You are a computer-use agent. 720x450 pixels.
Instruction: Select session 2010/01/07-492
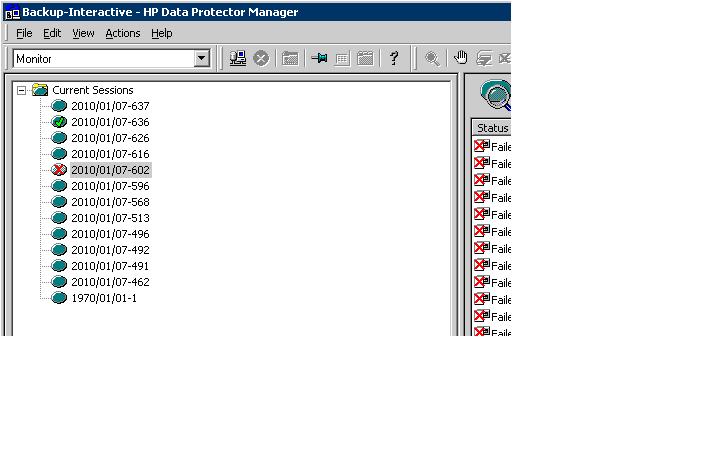pos(110,250)
